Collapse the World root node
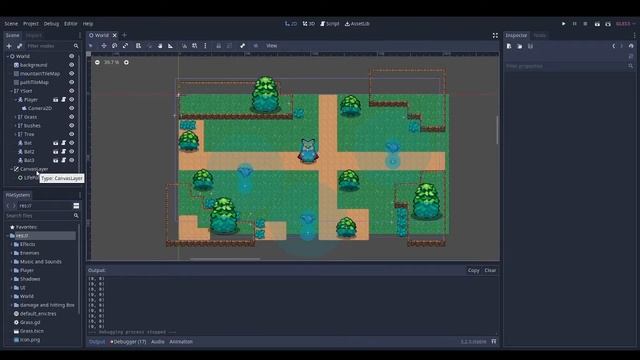 click(x=7, y=56)
